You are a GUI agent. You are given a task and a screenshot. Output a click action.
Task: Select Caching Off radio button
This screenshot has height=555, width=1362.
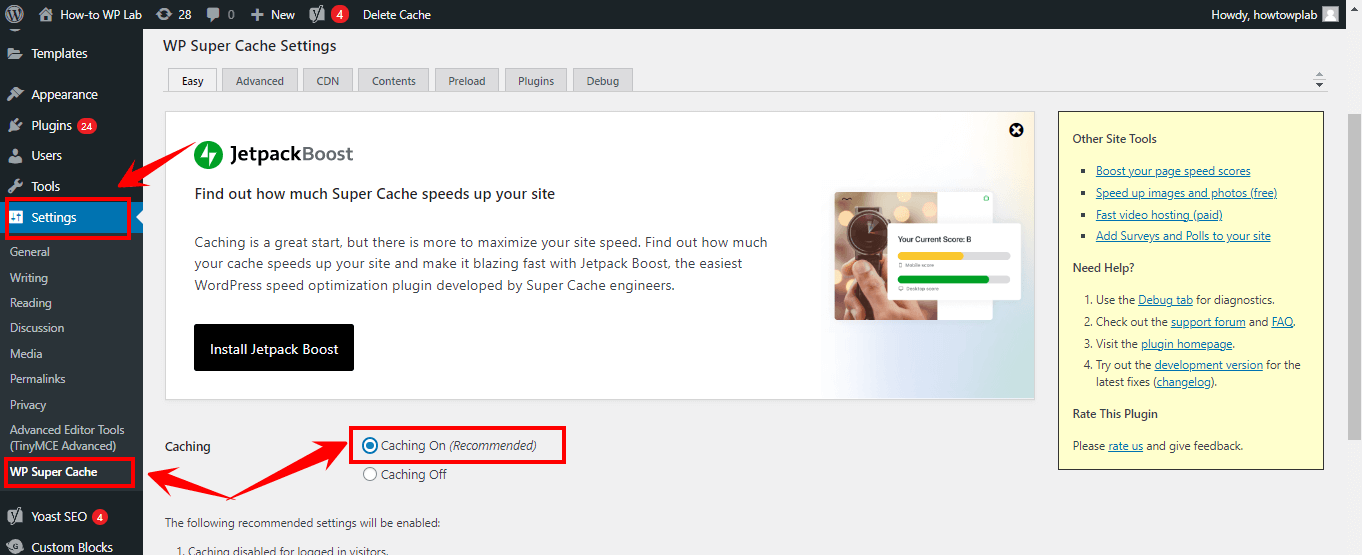tap(370, 474)
